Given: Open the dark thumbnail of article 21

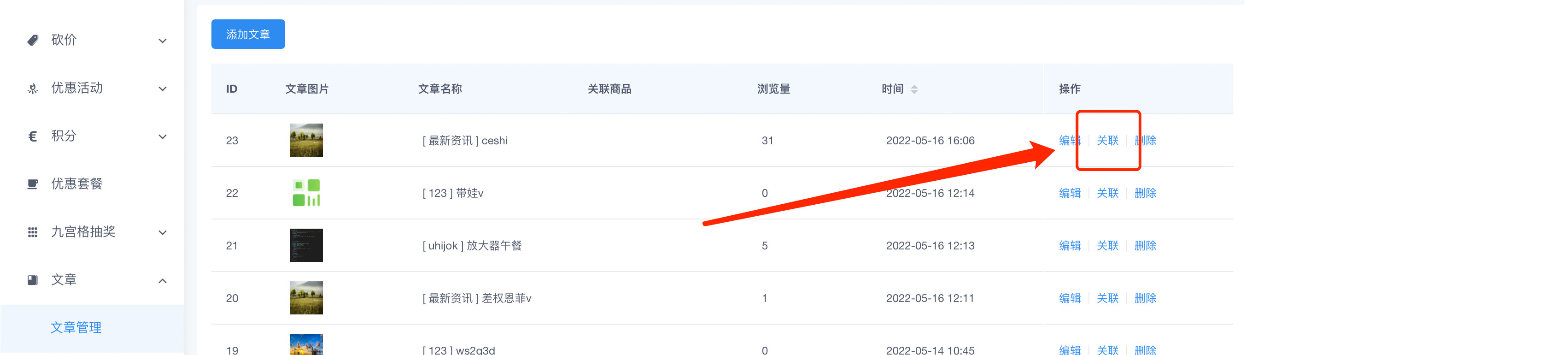Looking at the screenshot, I should [x=306, y=245].
